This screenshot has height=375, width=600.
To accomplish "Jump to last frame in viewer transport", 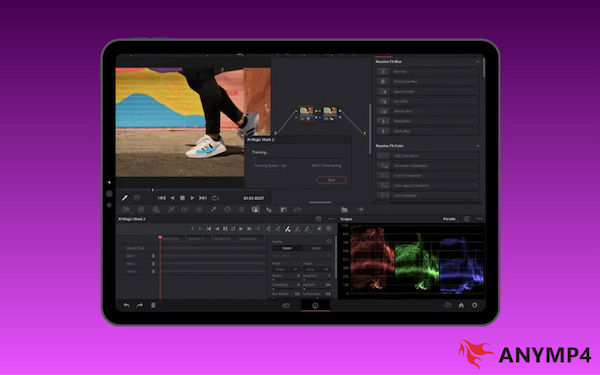I will (203, 198).
